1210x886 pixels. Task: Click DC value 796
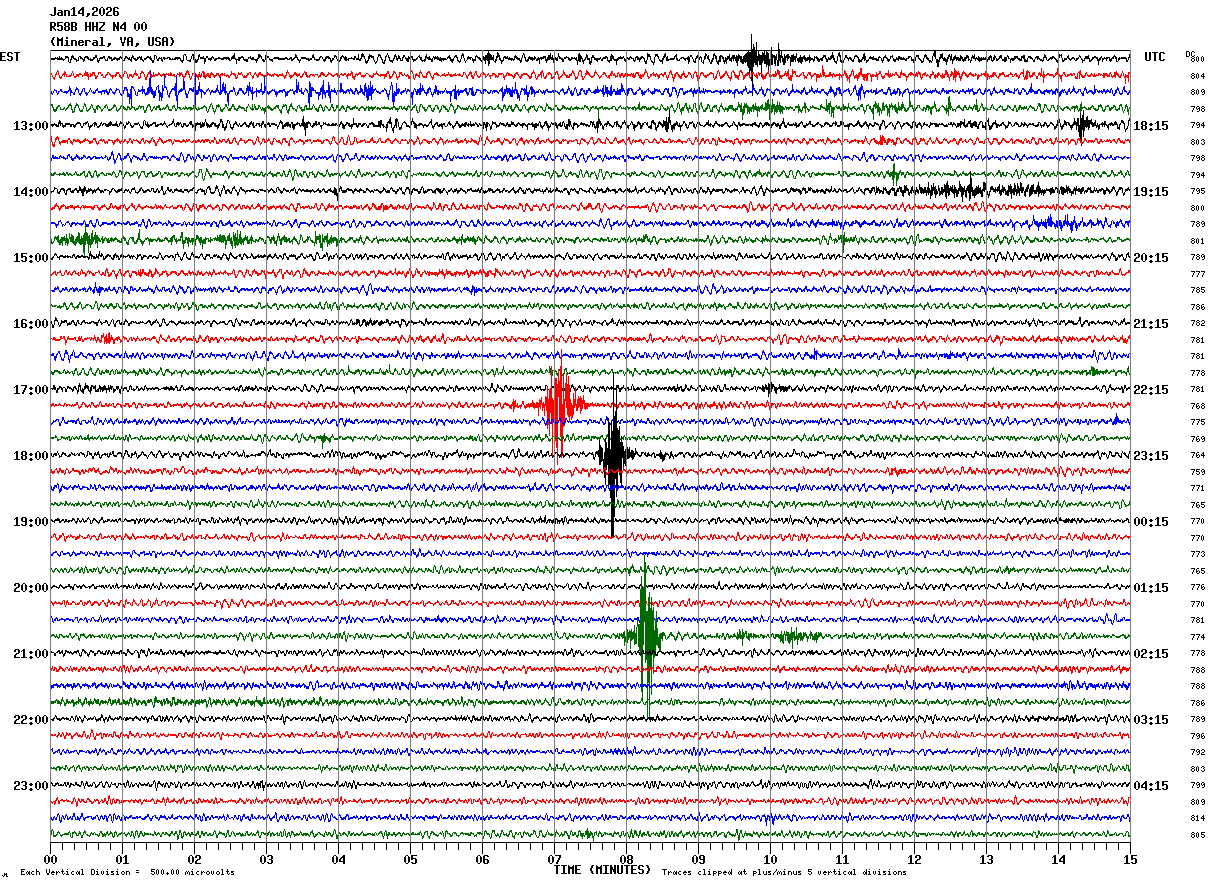pos(1197,736)
